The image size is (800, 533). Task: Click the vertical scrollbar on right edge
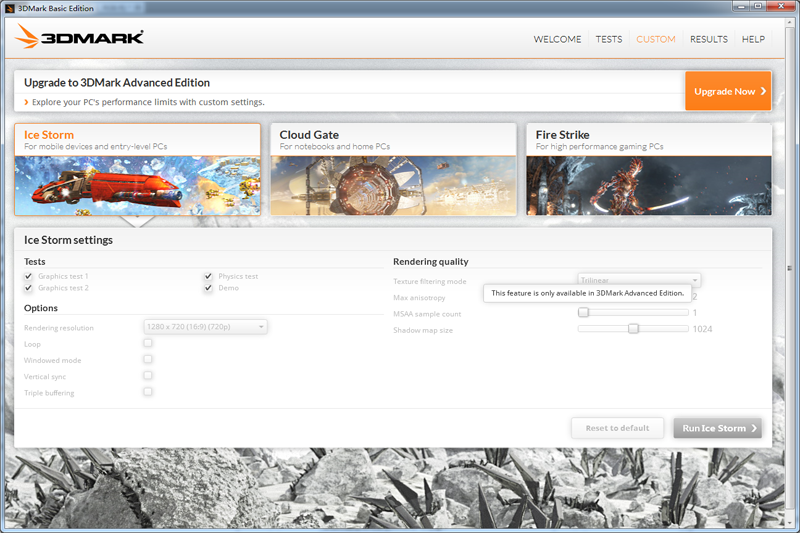[790, 268]
